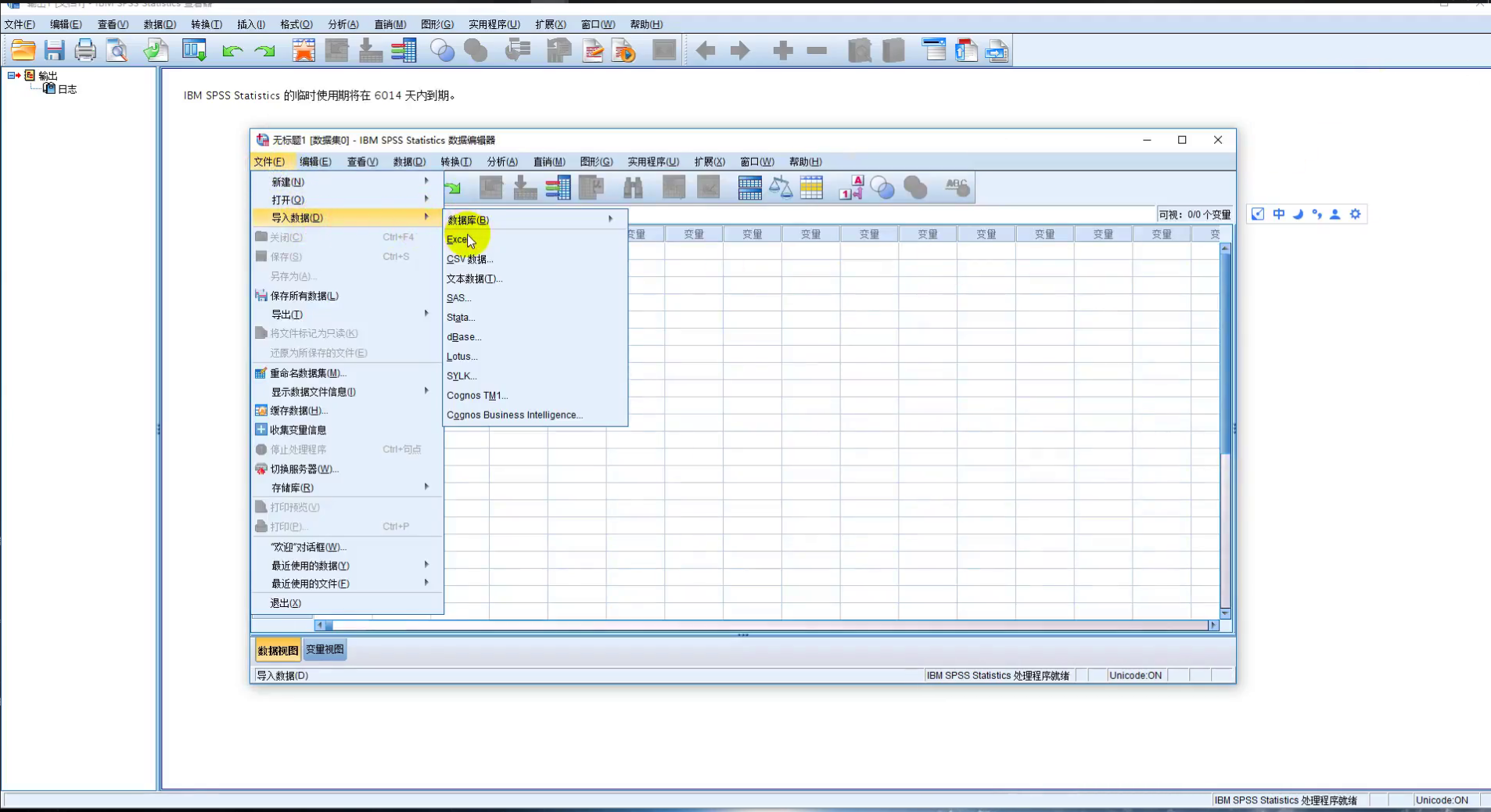Click the person icon in the input method bar
Image resolution: width=1491 pixels, height=812 pixels.
pyautogui.click(x=1335, y=214)
